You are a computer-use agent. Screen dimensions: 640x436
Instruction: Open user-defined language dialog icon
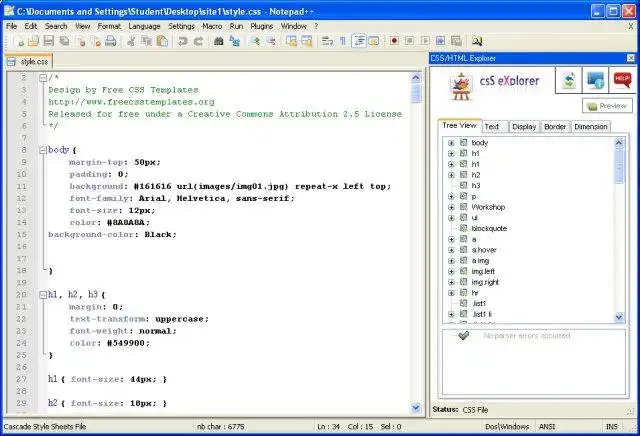[374, 41]
